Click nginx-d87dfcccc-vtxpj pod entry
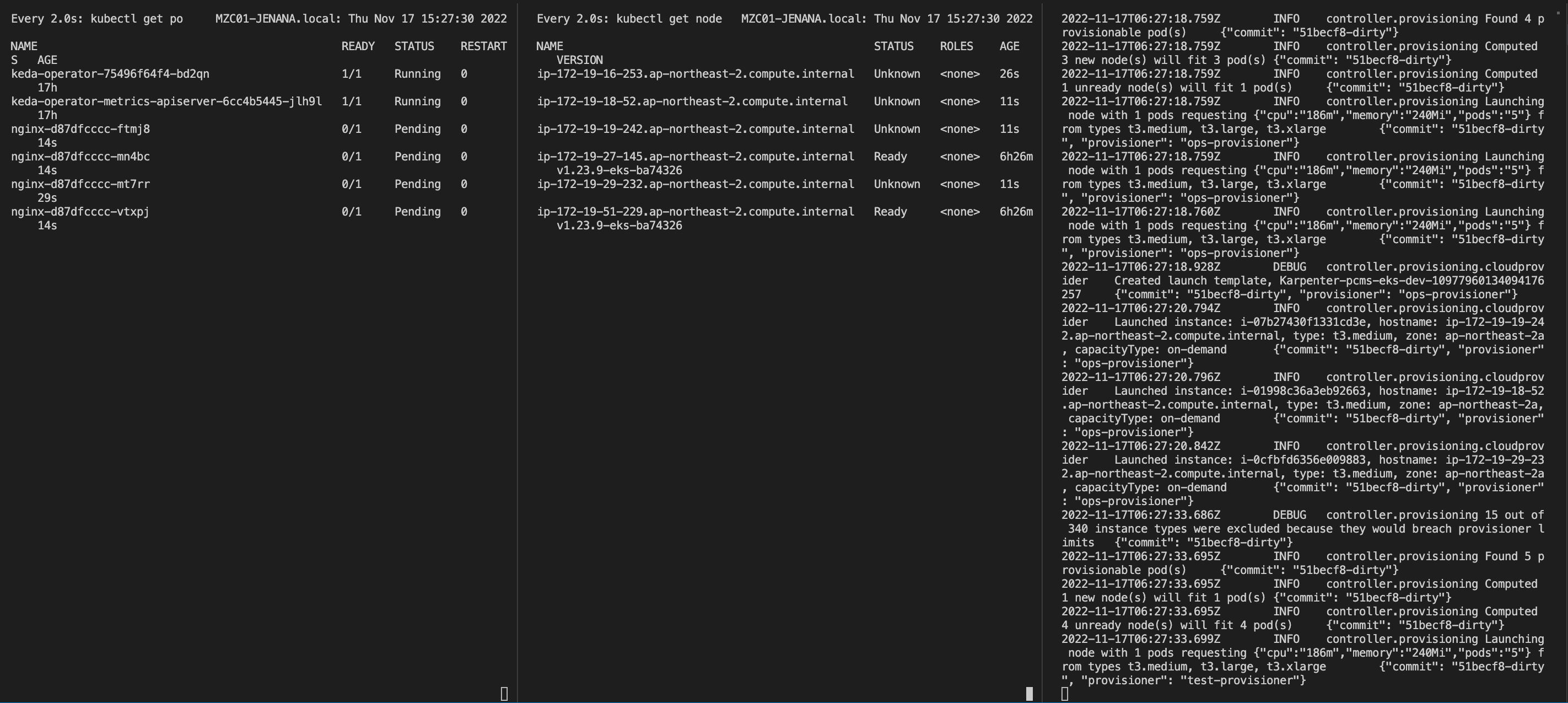The image size is (1568, 703). tap(80, 212)
